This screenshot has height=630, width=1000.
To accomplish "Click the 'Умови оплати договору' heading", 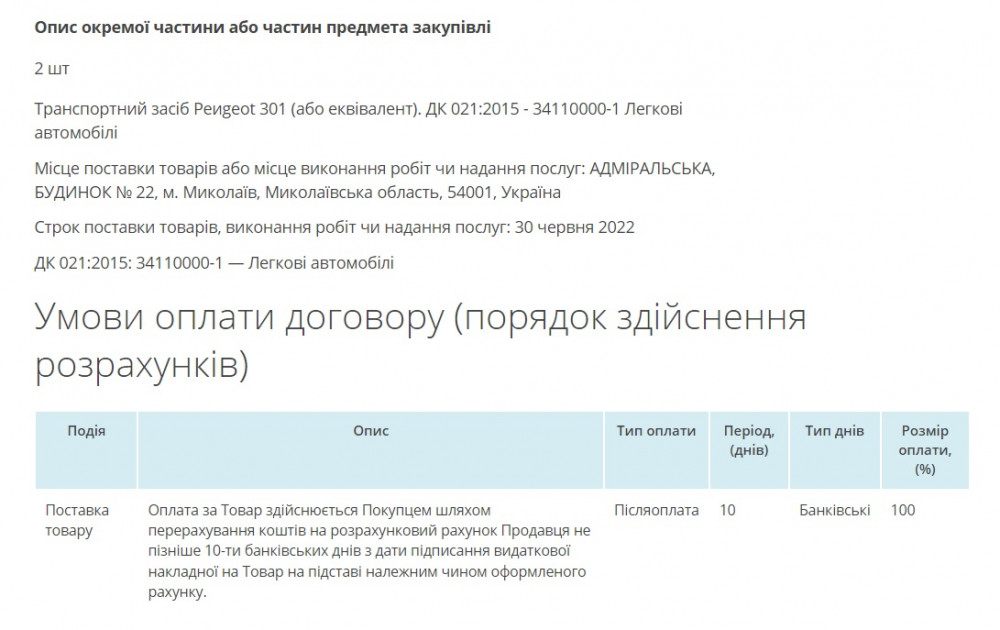I will coord(420,320).
